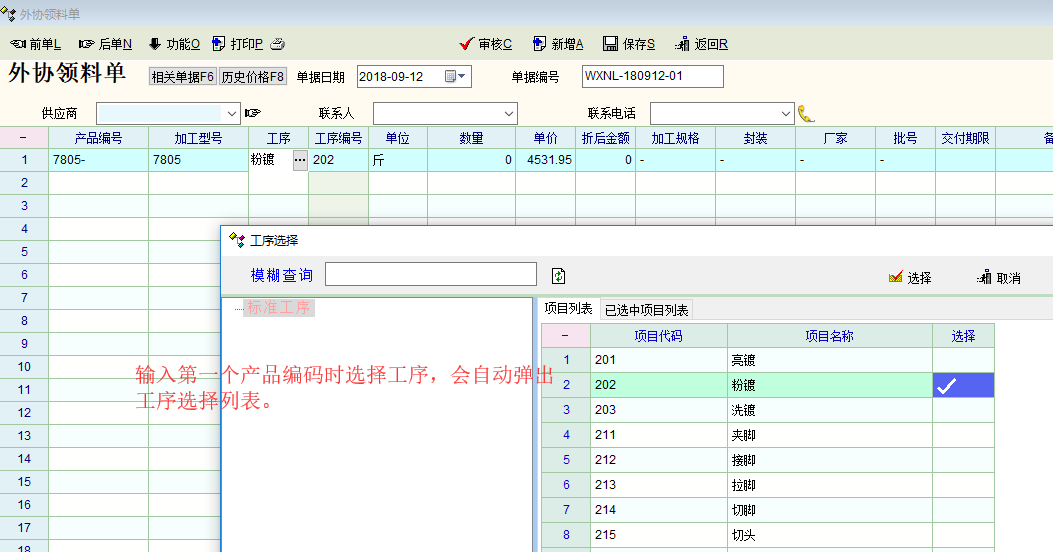Click the small printer icon after 打印P

point(278,44)
